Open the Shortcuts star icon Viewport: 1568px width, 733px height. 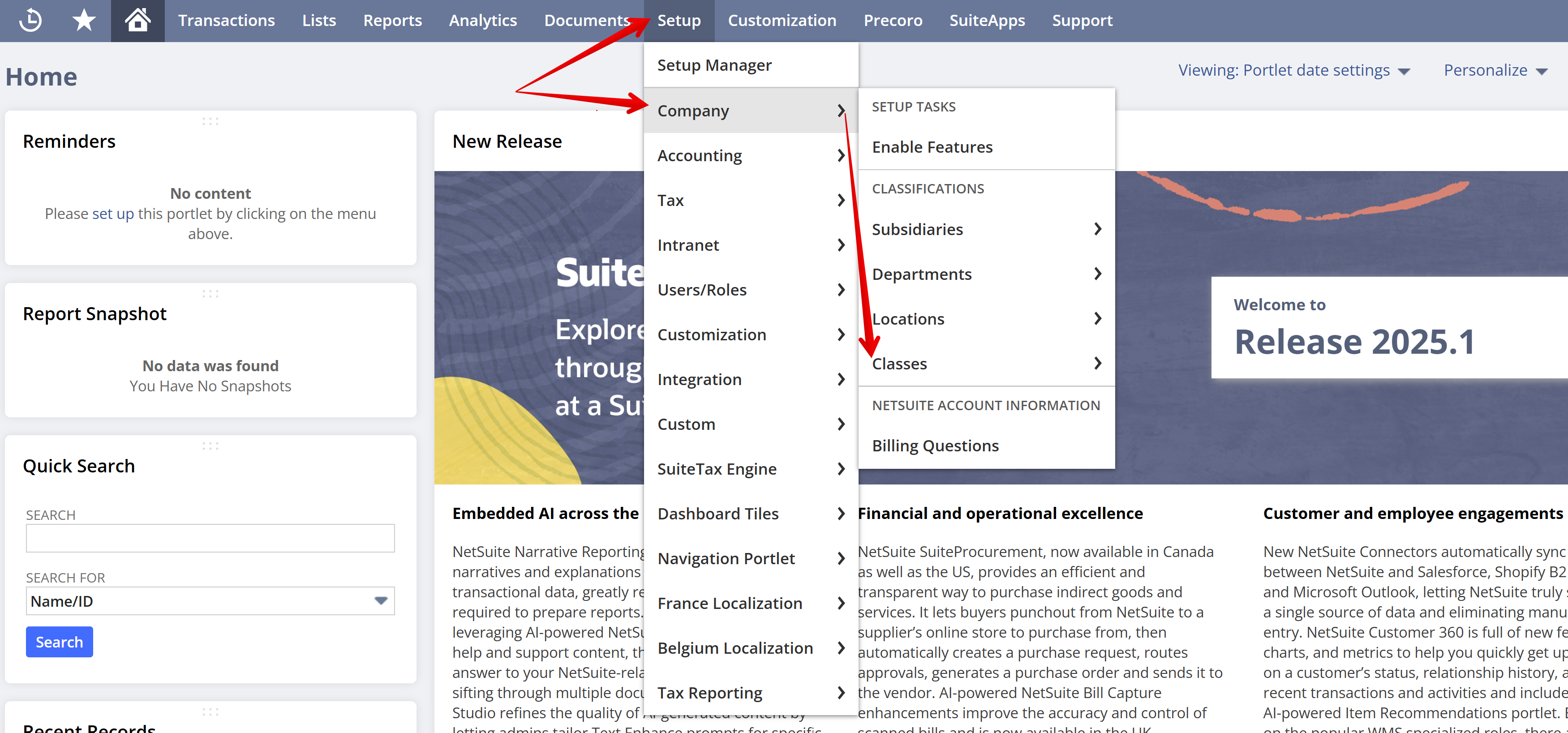pyautogui.click(x=83, y=20)
